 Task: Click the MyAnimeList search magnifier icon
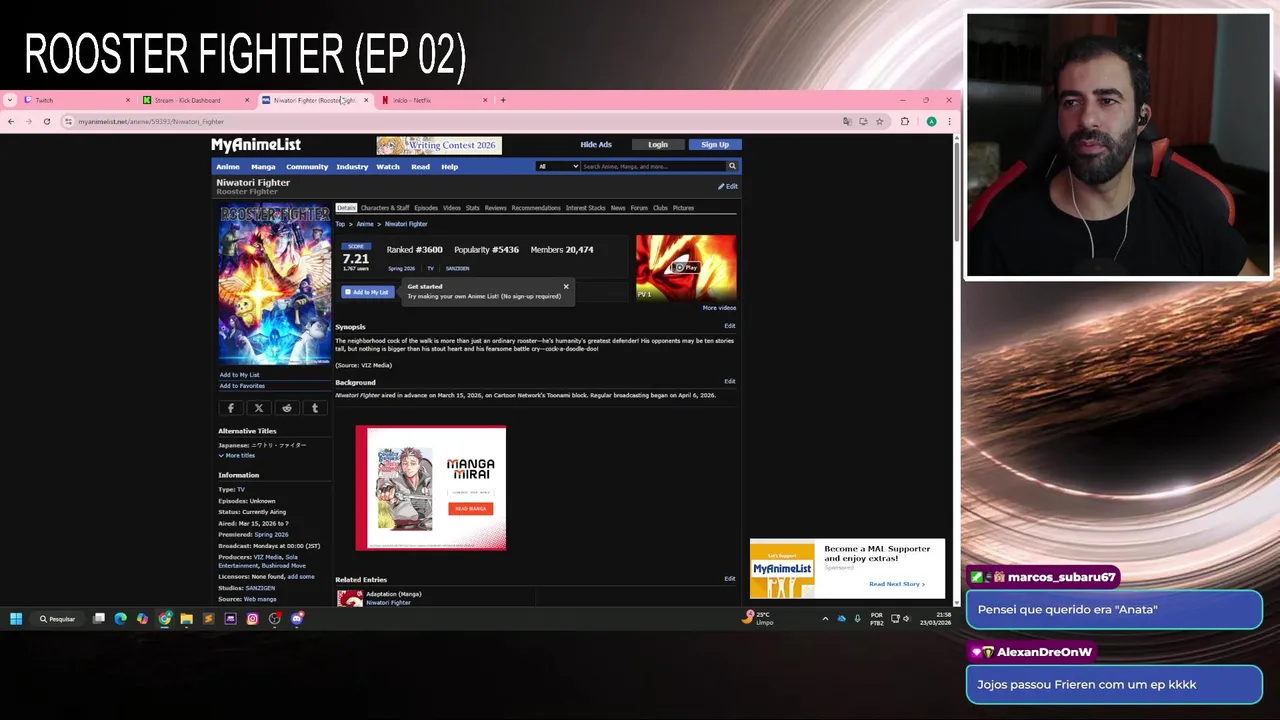click(732, 166)
